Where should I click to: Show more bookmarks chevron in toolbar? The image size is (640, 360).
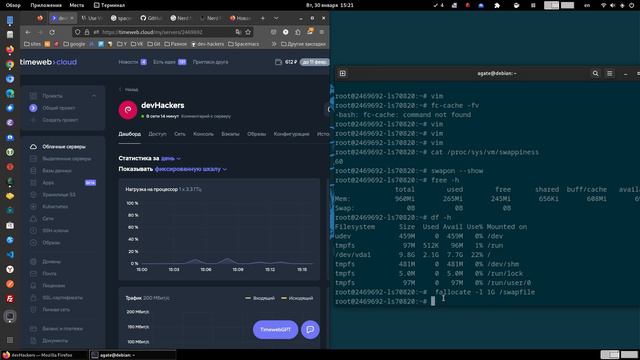(x=274, y=44)
